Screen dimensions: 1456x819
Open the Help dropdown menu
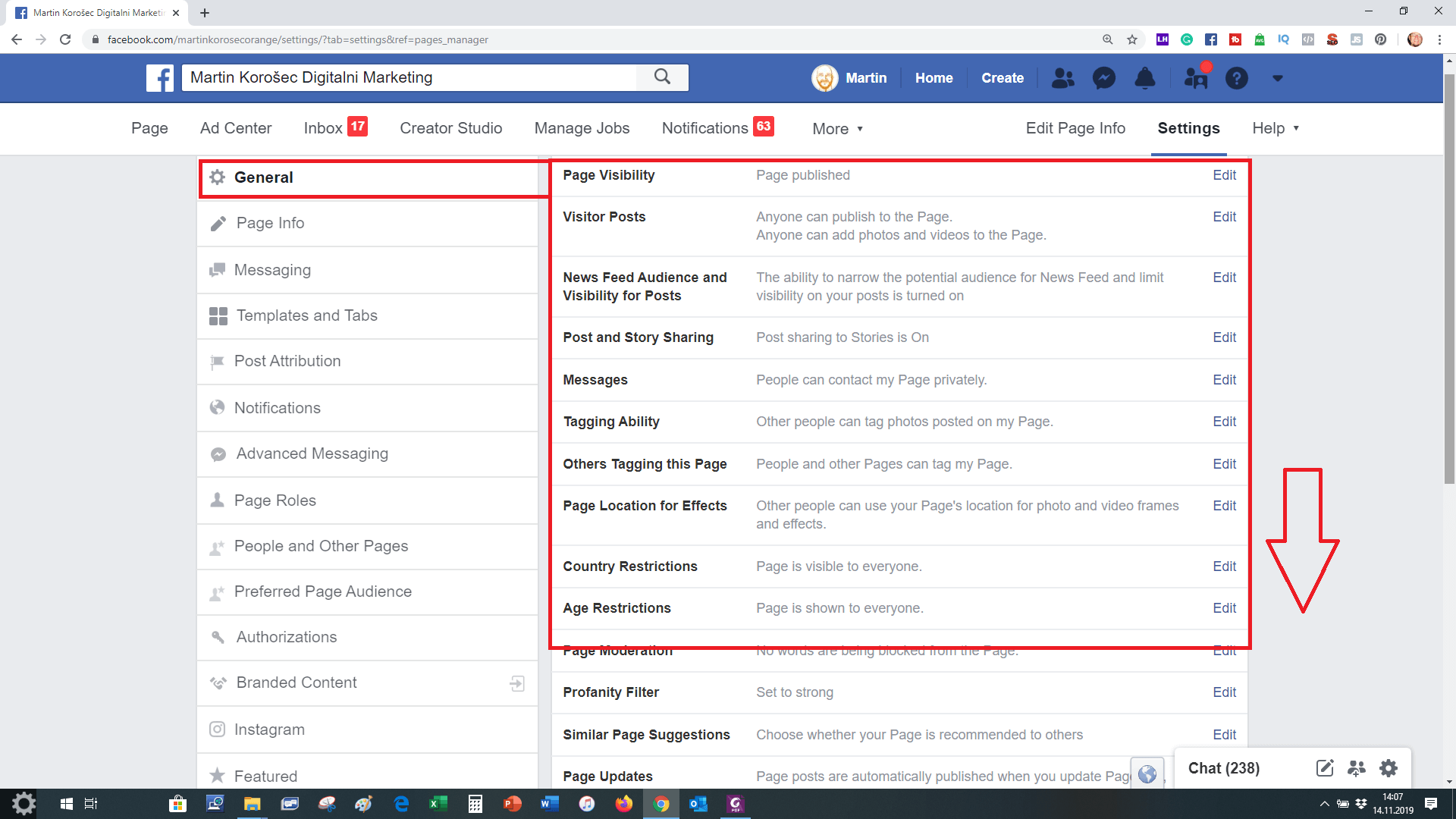pyautogui.click(x=1275, y=128)
